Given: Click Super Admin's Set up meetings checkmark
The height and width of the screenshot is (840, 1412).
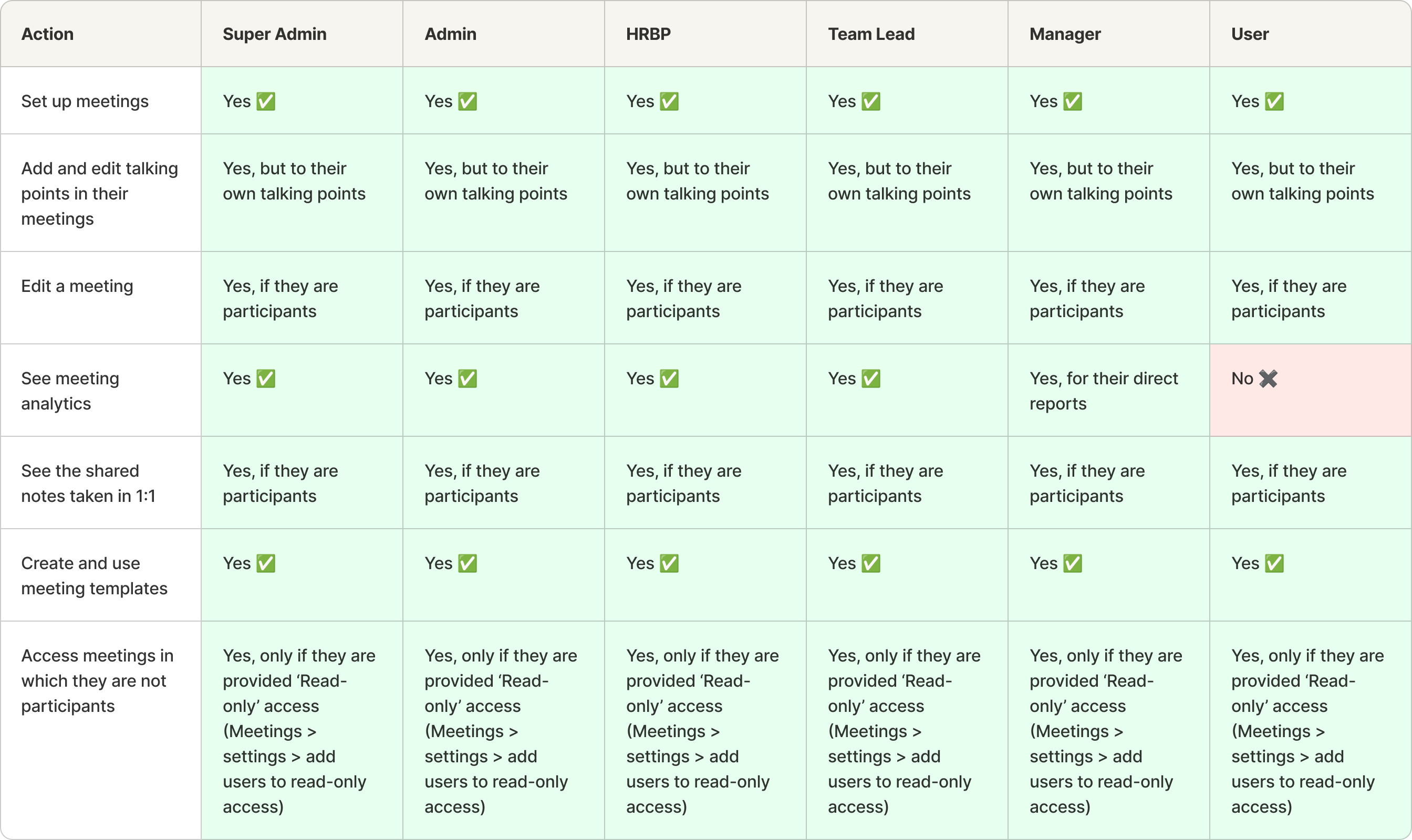Looking at the screenshot, I should 266,101.
